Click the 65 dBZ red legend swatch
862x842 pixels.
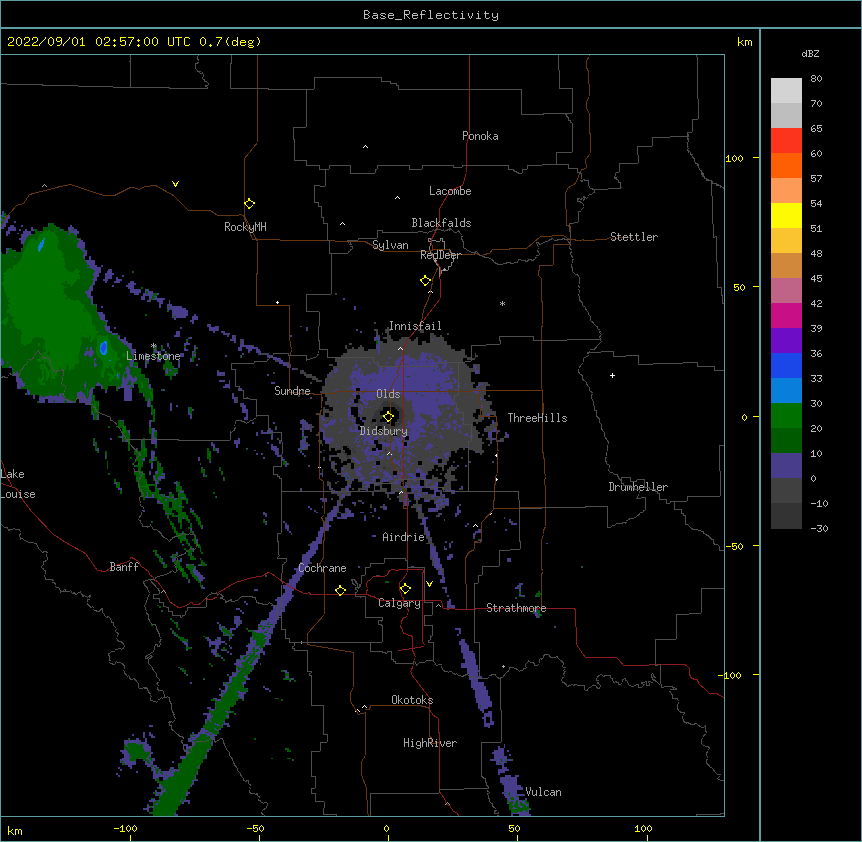click(786, 141)
